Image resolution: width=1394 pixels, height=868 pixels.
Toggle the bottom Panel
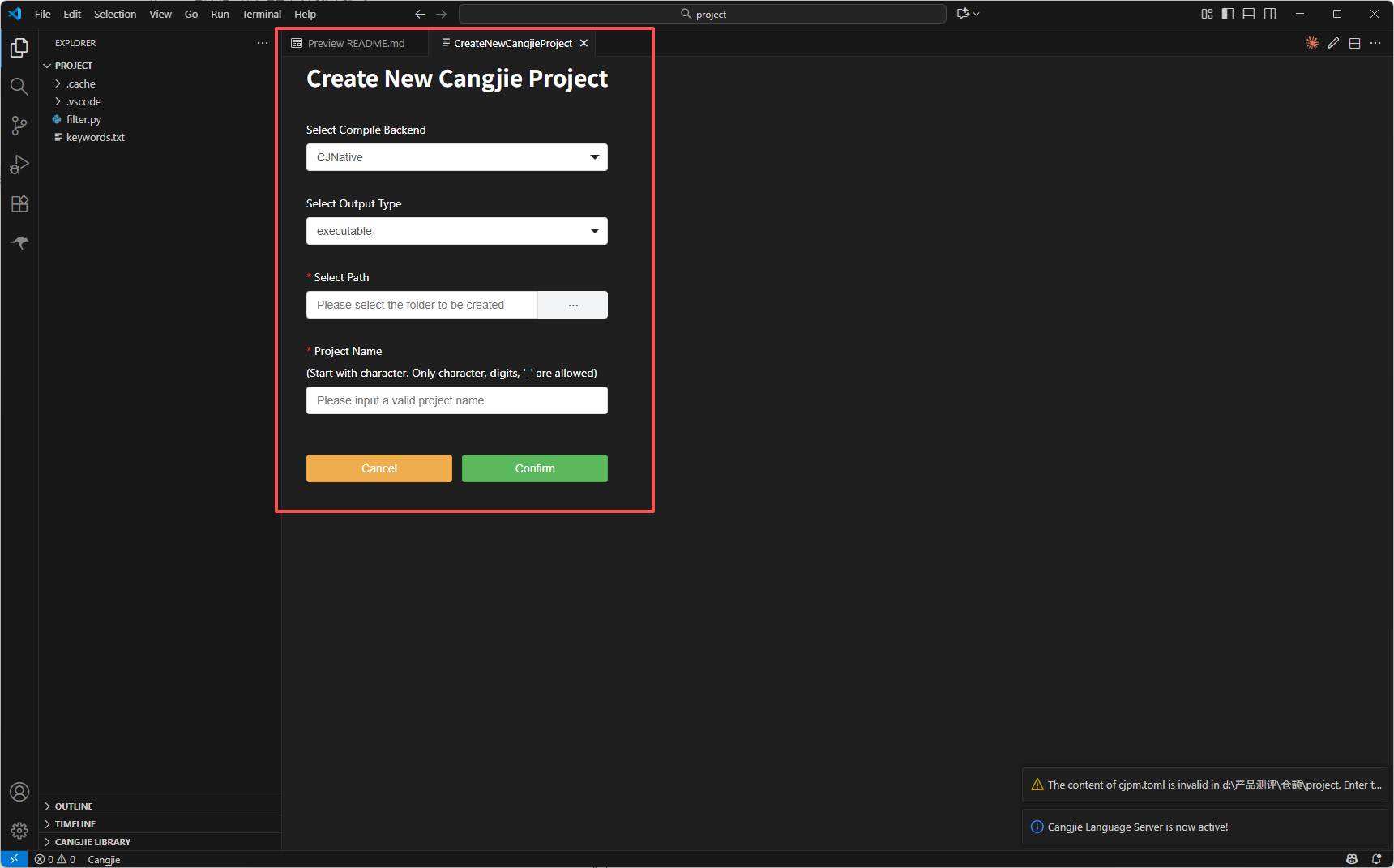(x=1249, y=14)
